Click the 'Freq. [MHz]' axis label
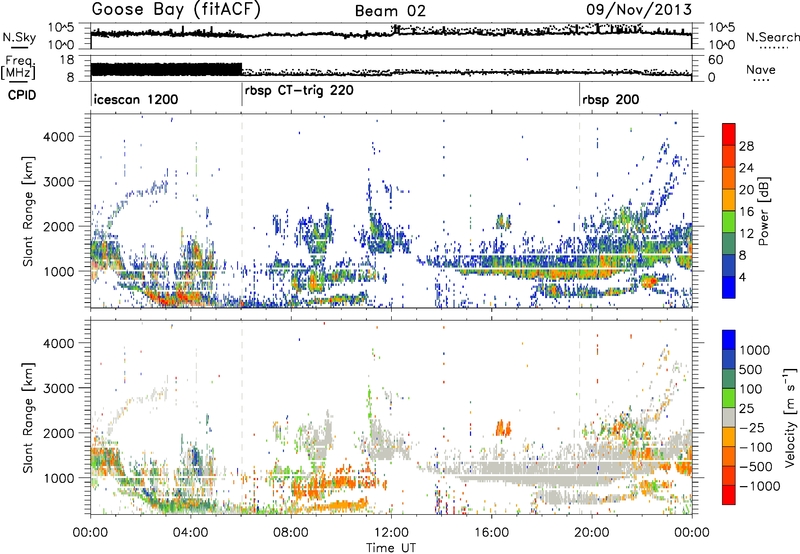The width and height of the screenshot is (800, 554). click(x=19, y=68)
